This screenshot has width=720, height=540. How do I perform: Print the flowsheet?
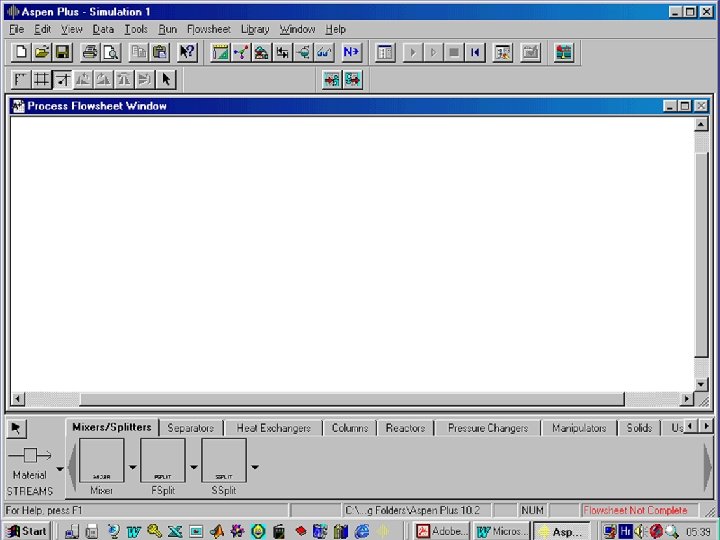point(90,52)
